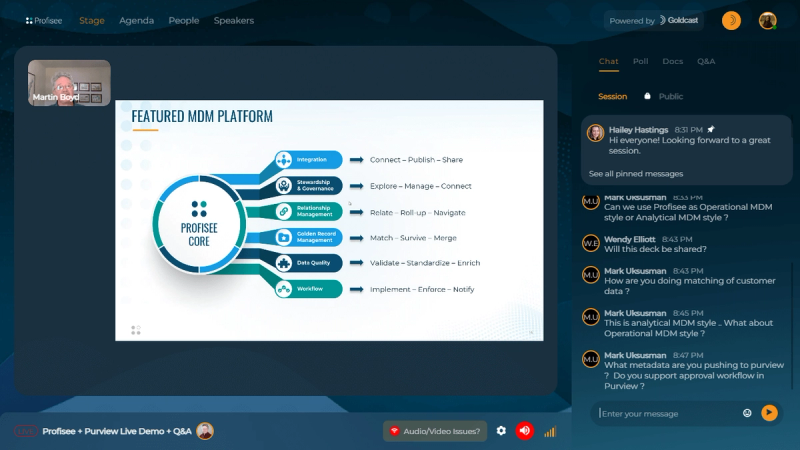Open settings gear icon
Image resolution: width=800 pixels, height=450 pixels.
501,431
